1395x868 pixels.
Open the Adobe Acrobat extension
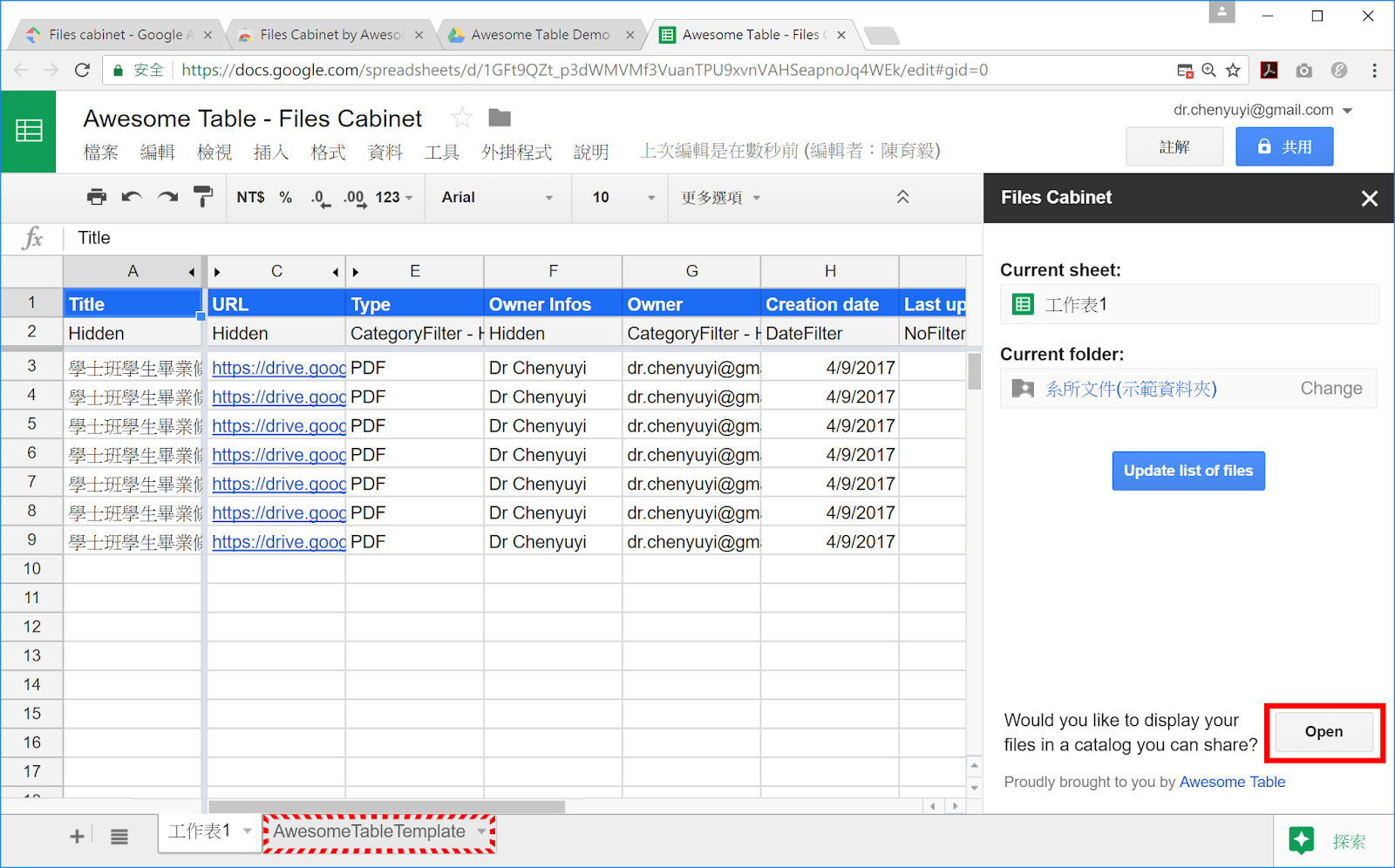pos(1269,71)
